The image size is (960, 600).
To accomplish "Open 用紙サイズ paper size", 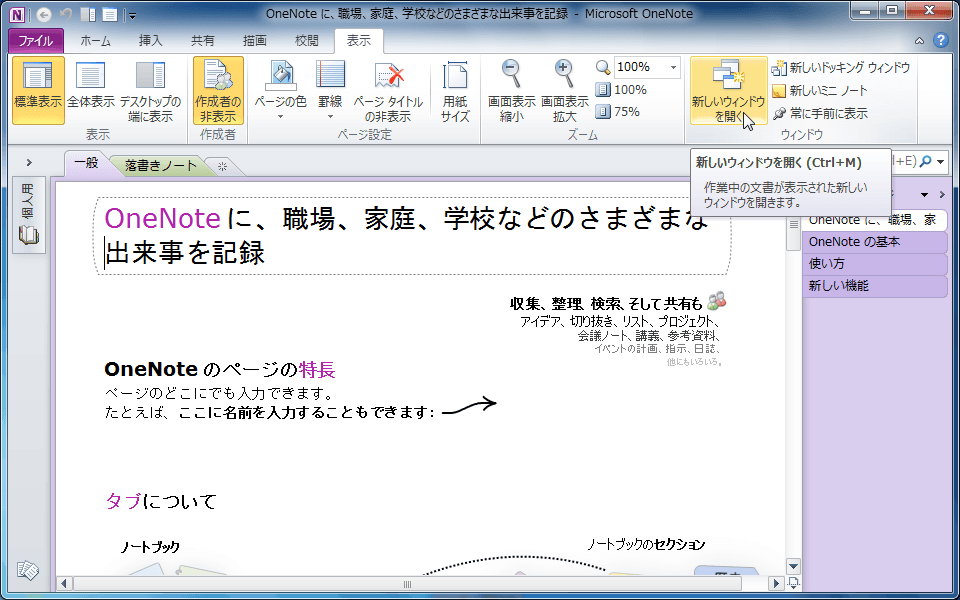I will pyautogui.click(x=455, y=91).
